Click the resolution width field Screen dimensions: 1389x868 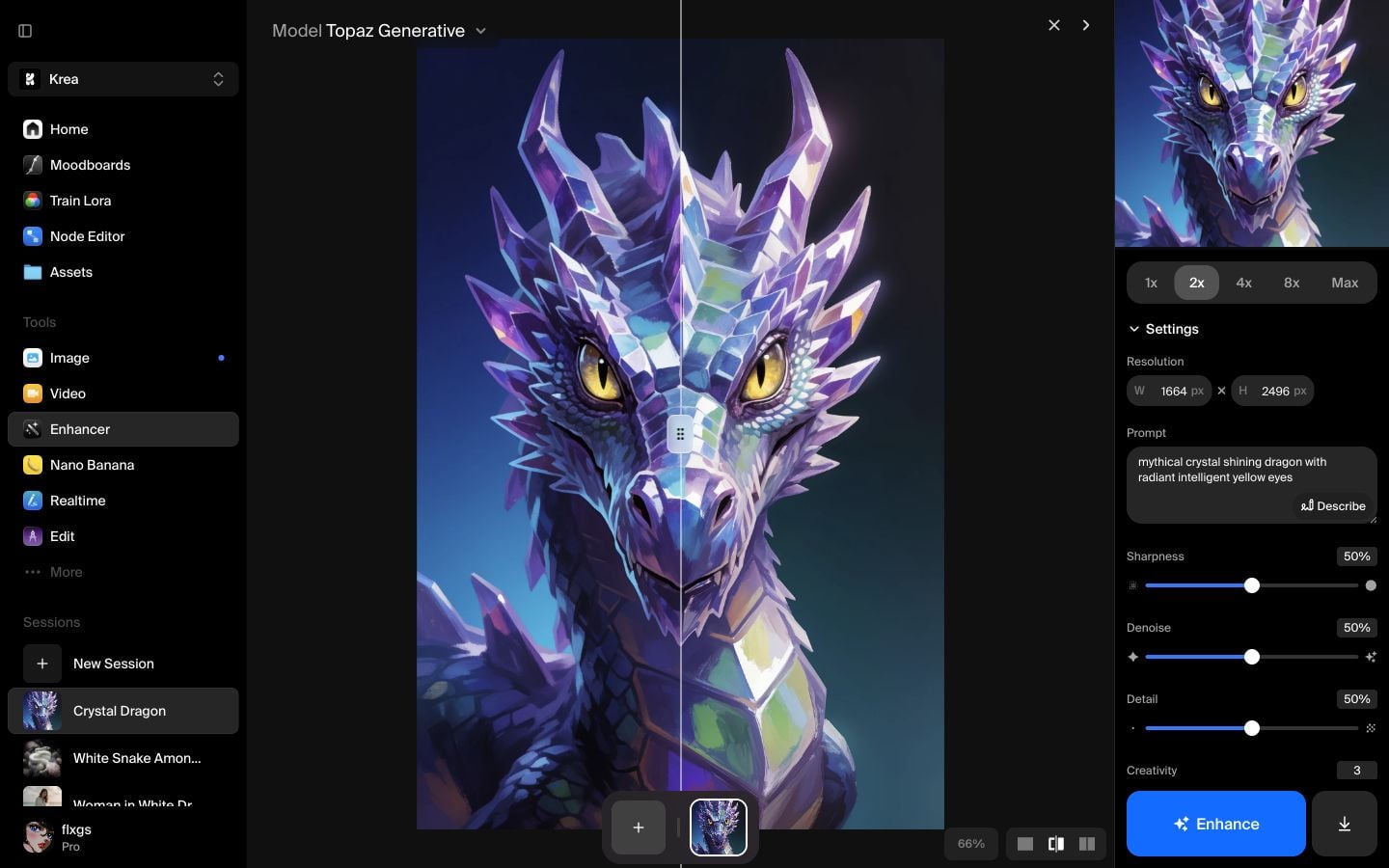coord(1169,391)
